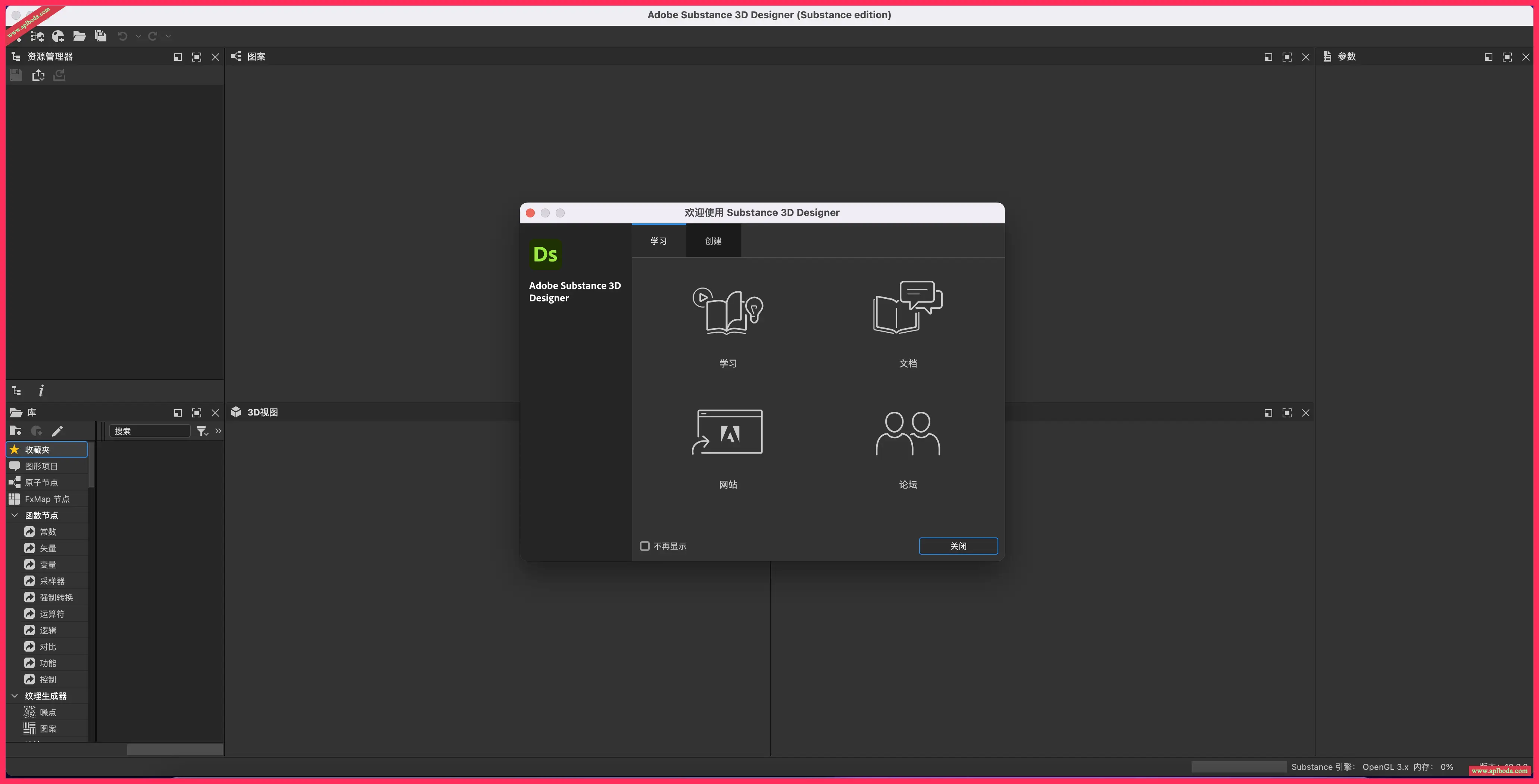The image size is (1539, 784).
Task: Click the library horizontal scrollbar
Action: click(174, 749)
